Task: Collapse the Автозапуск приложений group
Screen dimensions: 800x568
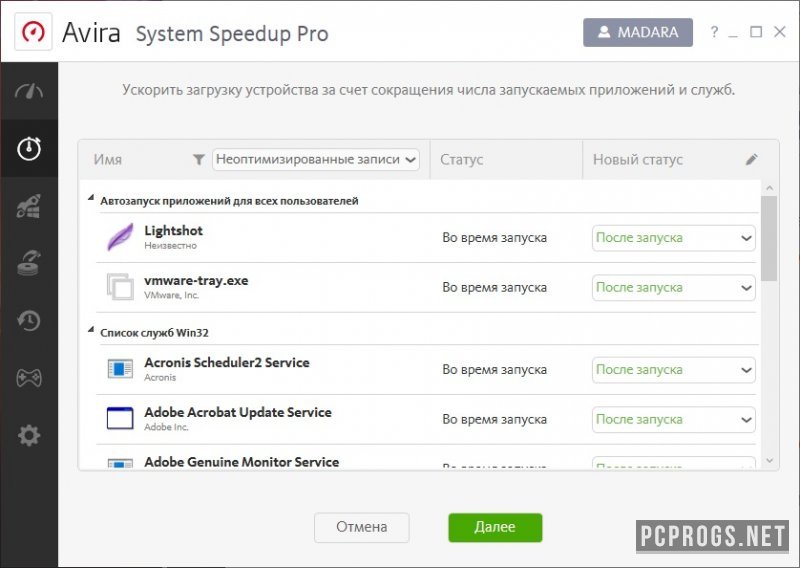Action: 91,197
